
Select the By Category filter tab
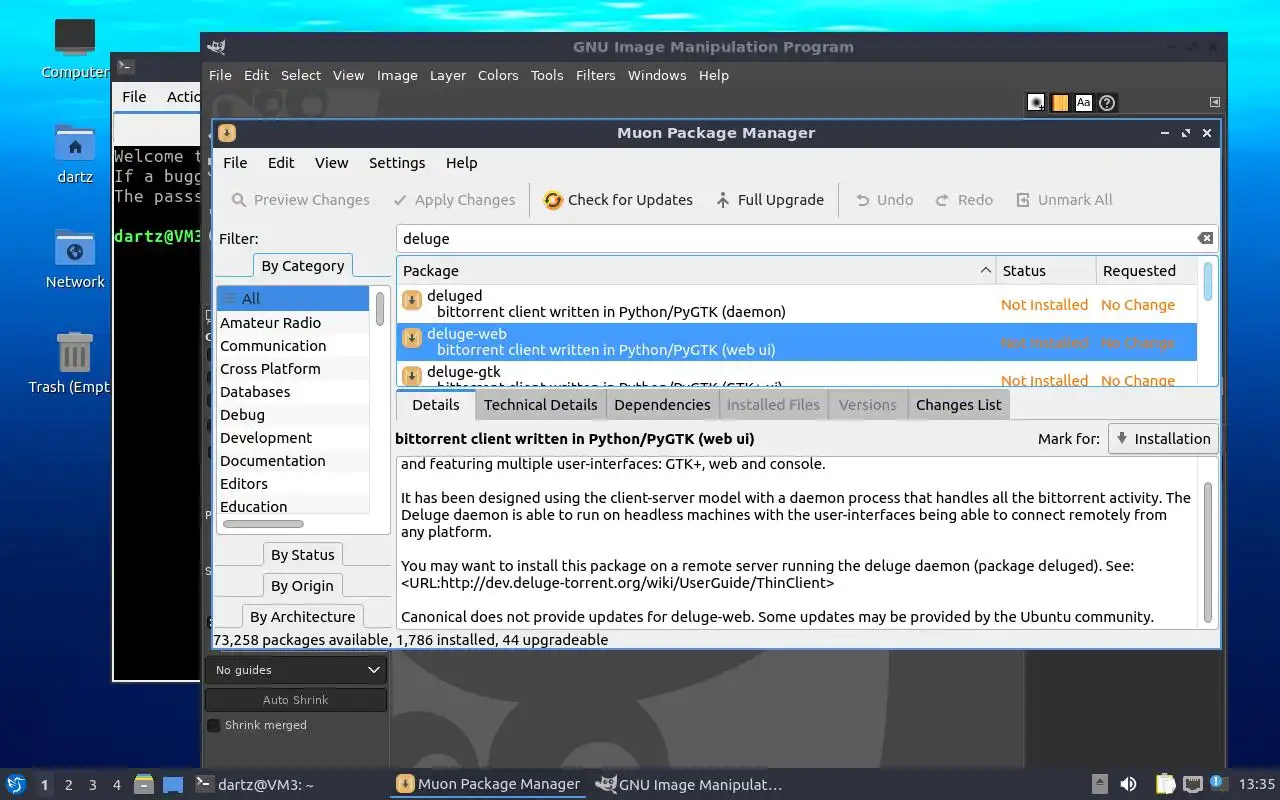click(x=303, y=266)
